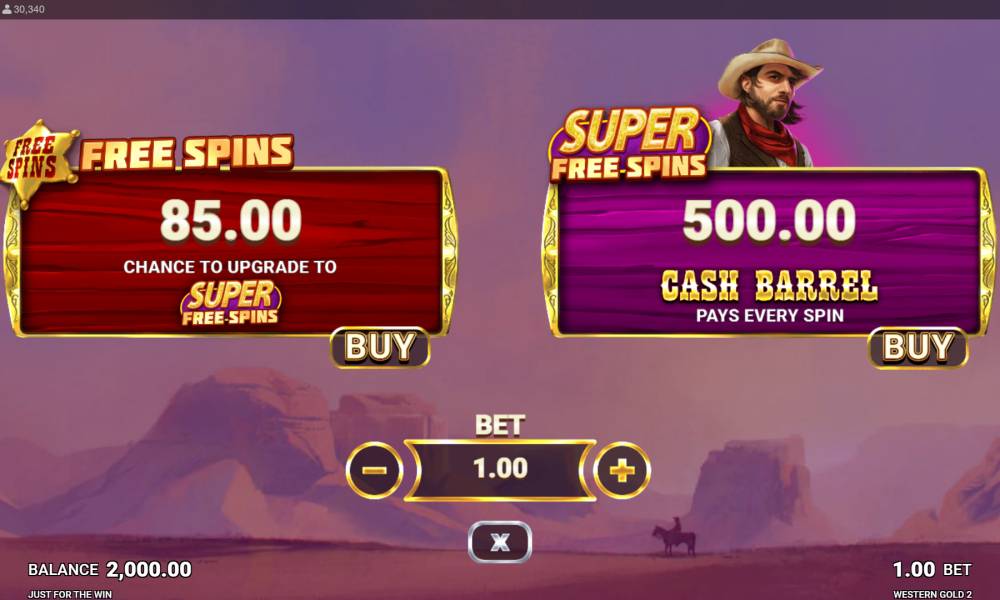Image resolution: width=1000 pixels, height=600 pixels.
Task: Click the Super Free Spins purple logo
Action: point(629,145)
